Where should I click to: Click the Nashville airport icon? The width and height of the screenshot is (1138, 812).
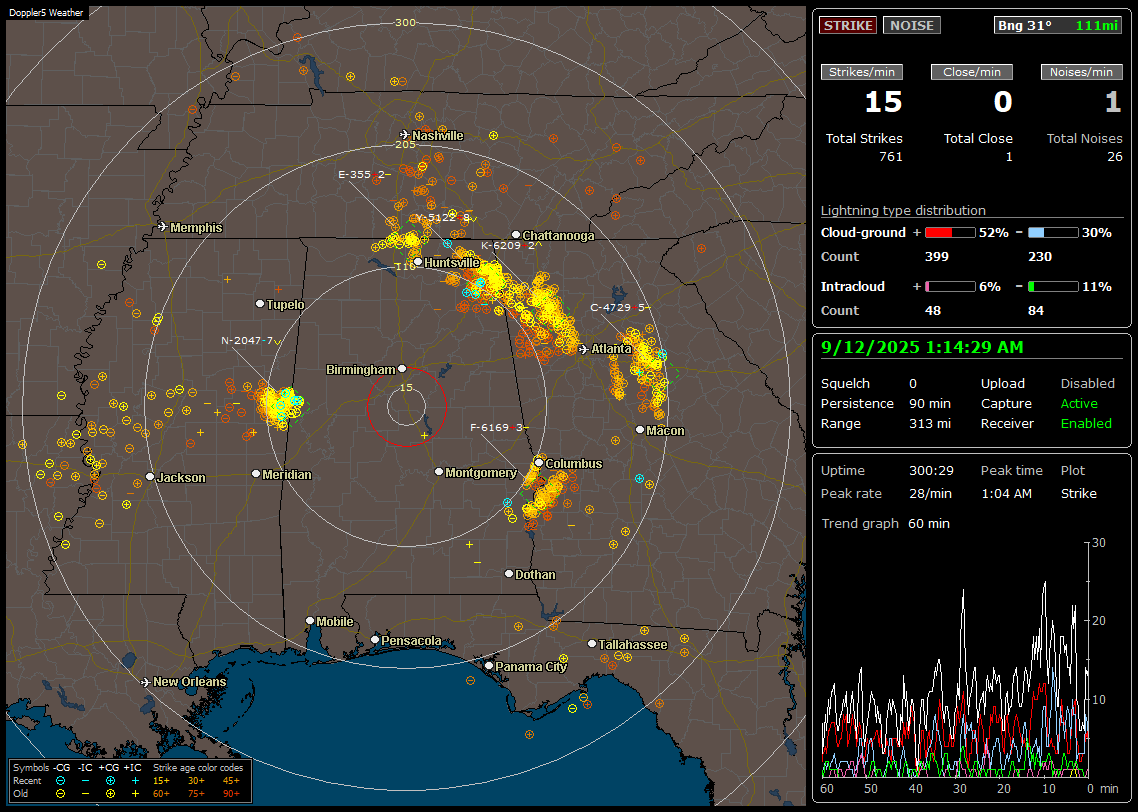404,135
